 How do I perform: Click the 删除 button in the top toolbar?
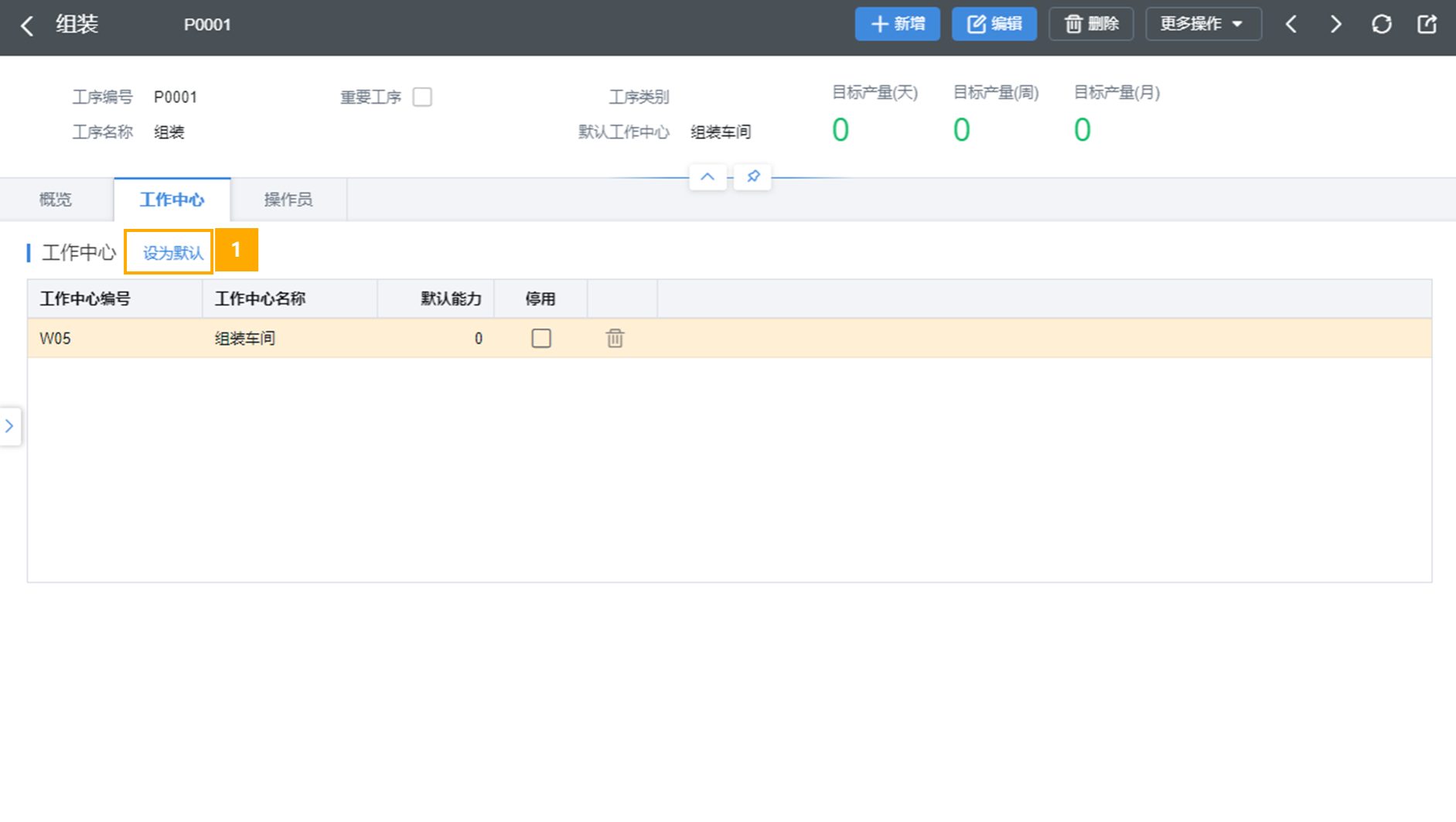[1091, 24]
